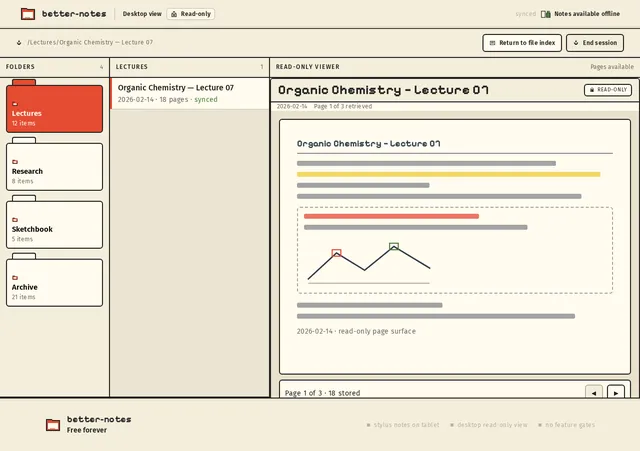Open the Archive folder
640x451 pixels.
point(54,282)
